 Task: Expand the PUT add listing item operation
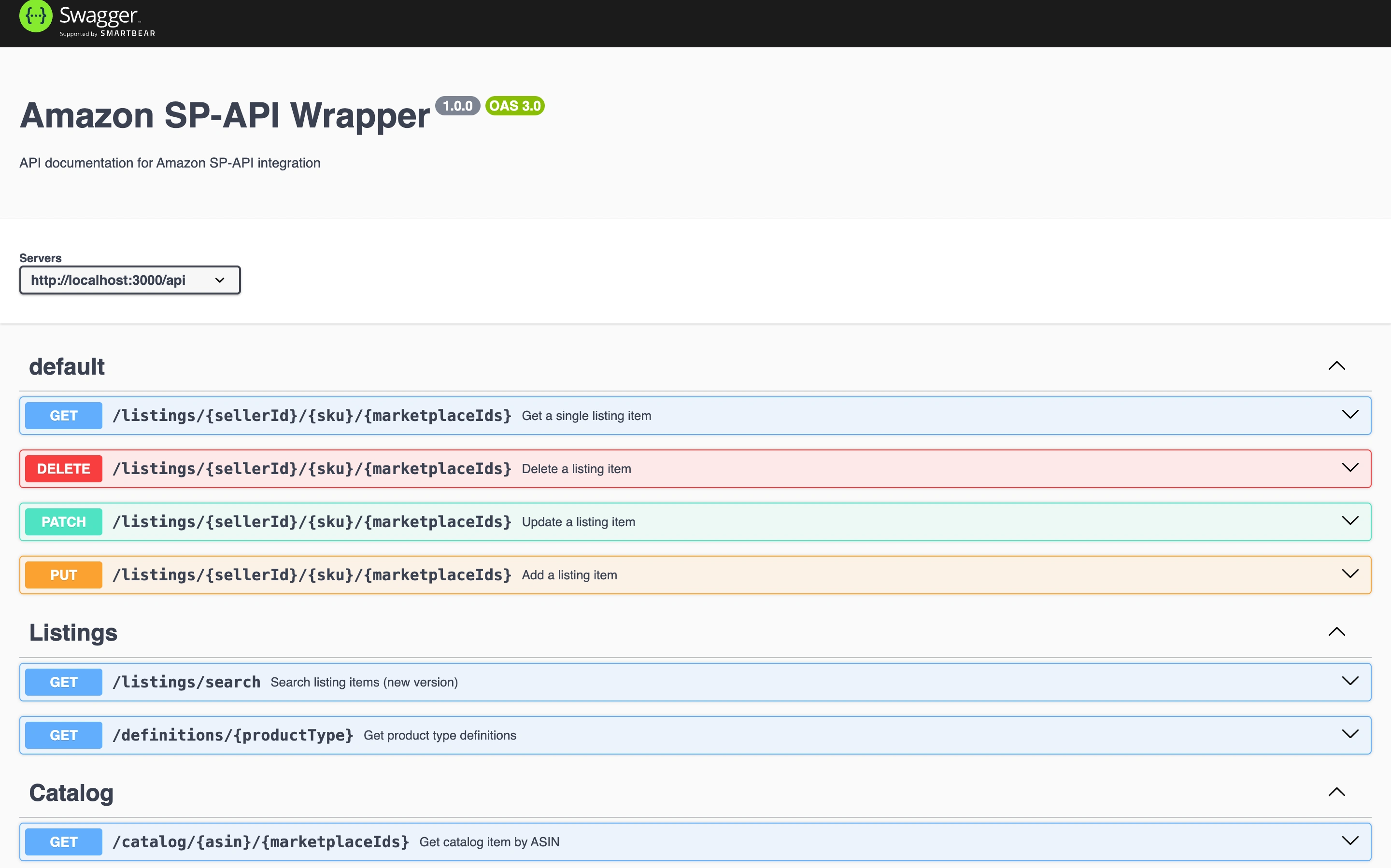tap(1349, 574)
